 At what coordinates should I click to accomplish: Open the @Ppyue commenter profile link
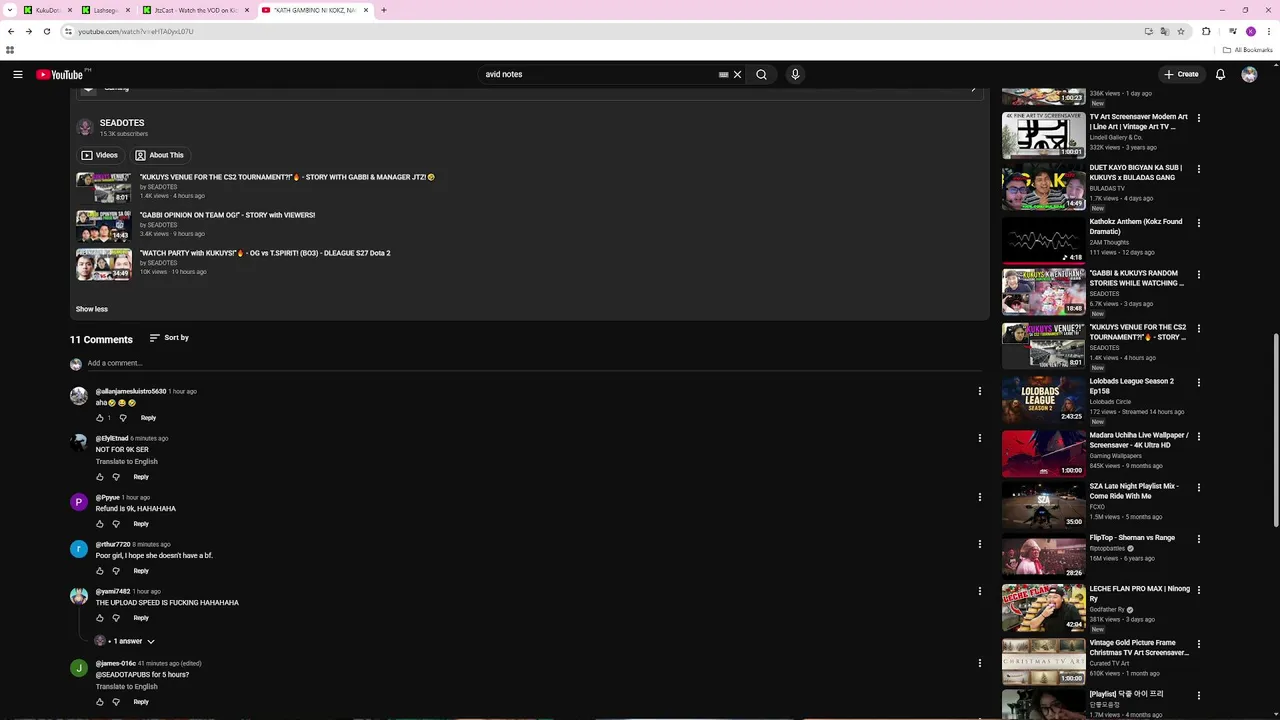point(107,497)
